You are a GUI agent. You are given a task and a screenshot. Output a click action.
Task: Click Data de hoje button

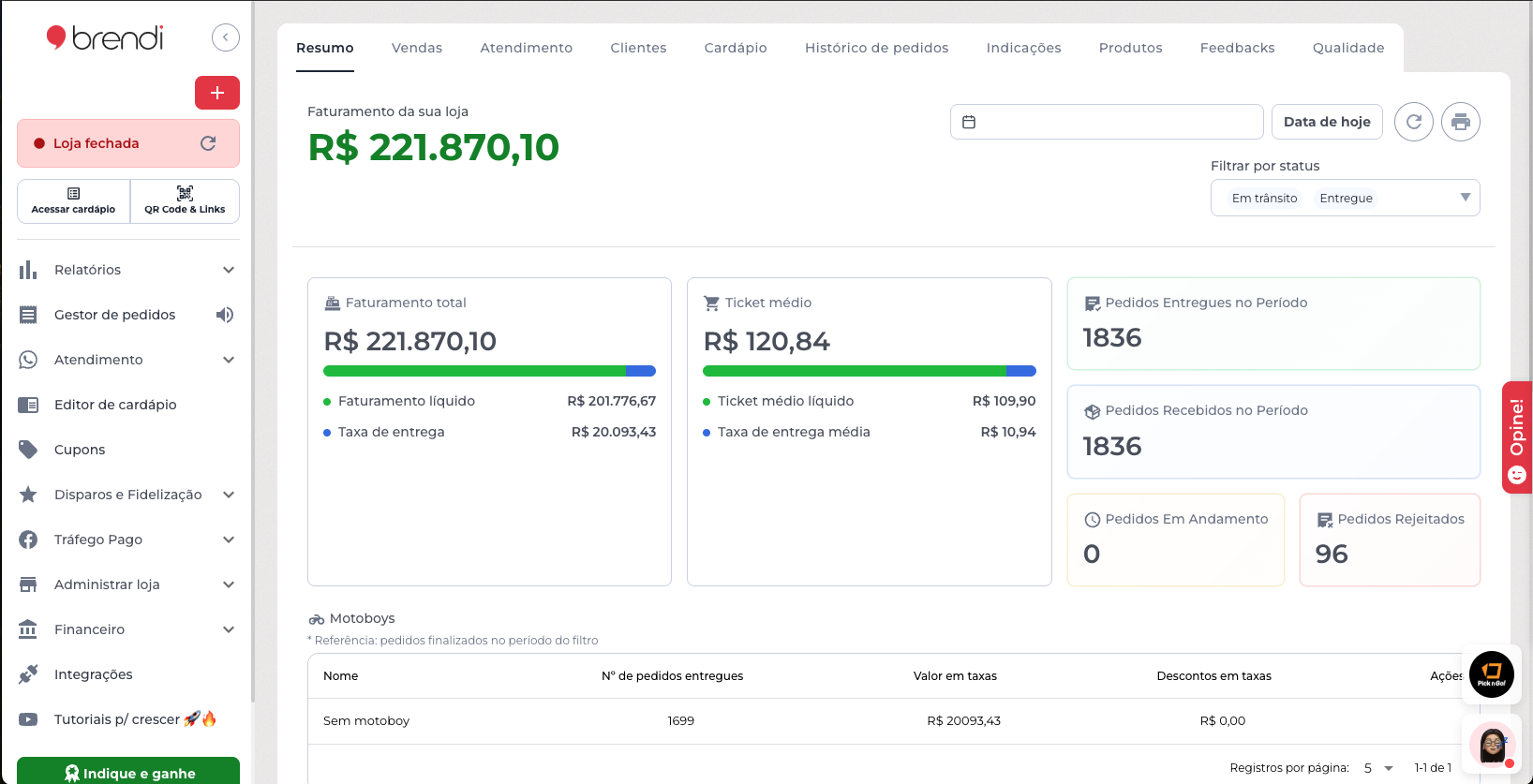pos(1327,122)
